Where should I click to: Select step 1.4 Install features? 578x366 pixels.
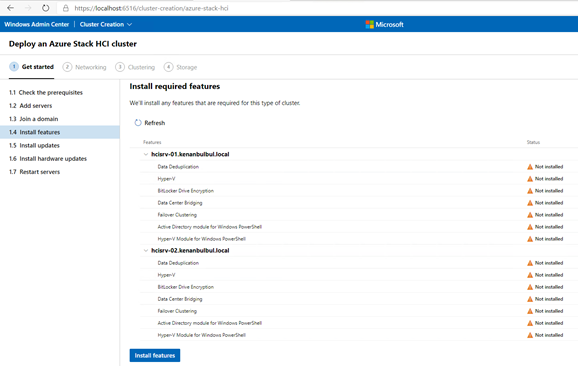[x=60, y=132]
